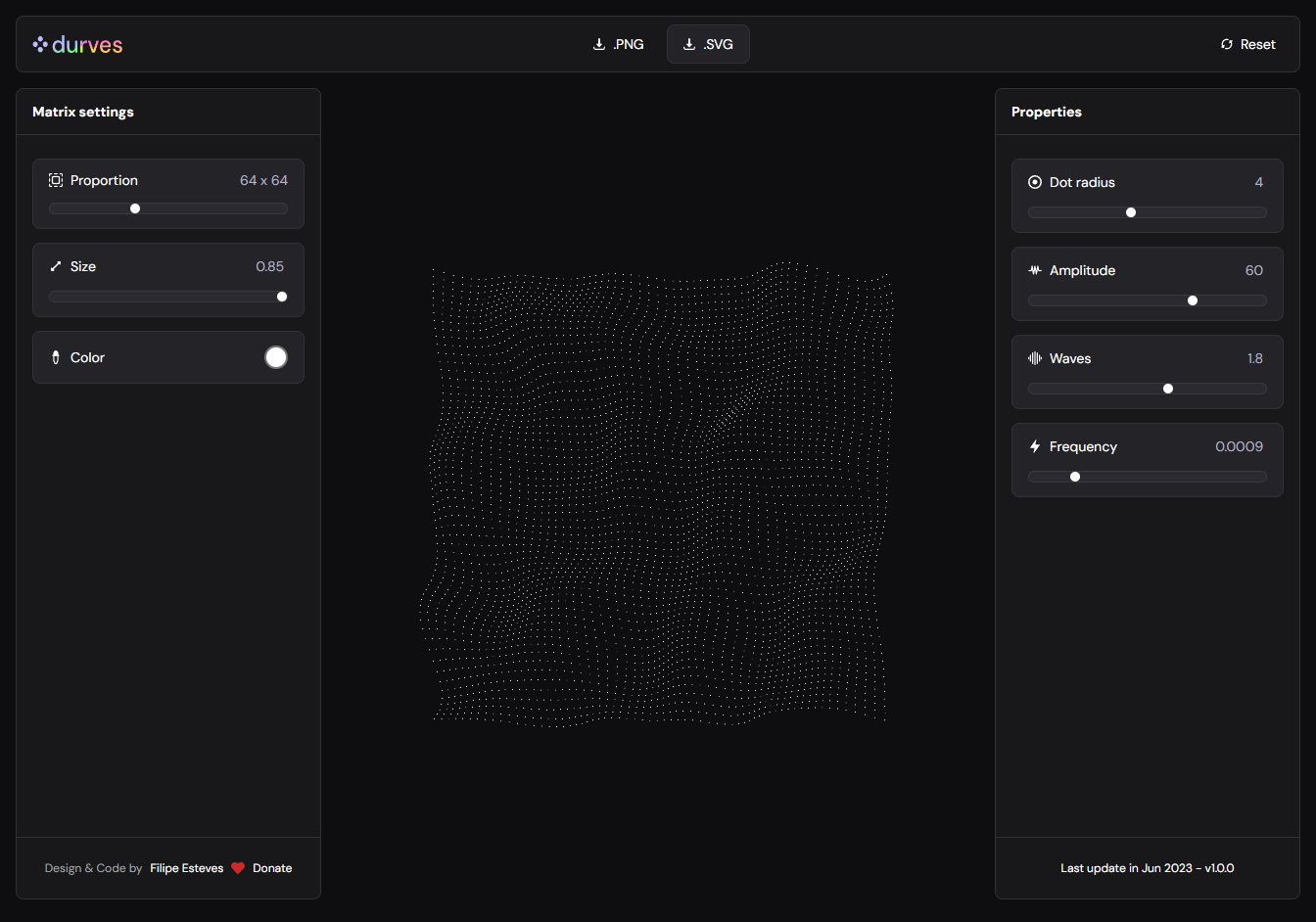Click the Size slider handle
The image size is (1316, 922).
point(282,297)
